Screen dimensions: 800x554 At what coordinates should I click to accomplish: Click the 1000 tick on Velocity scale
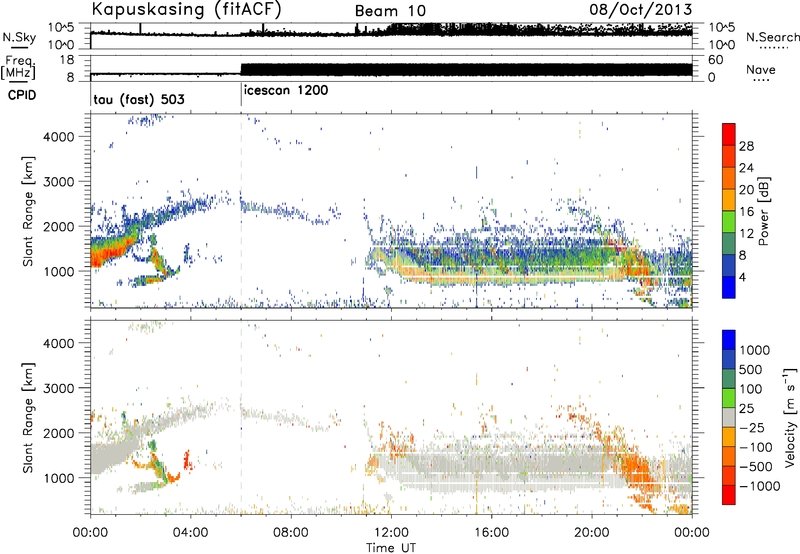(755, 350)
